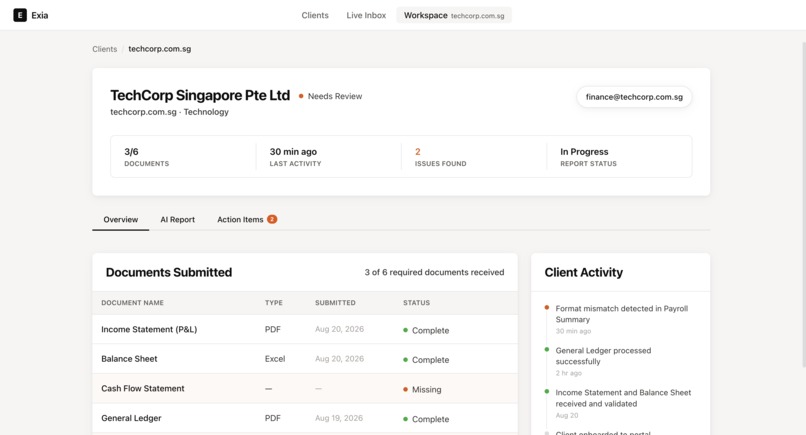
Task: Click the Submitted column header
Action: [335, 303]
